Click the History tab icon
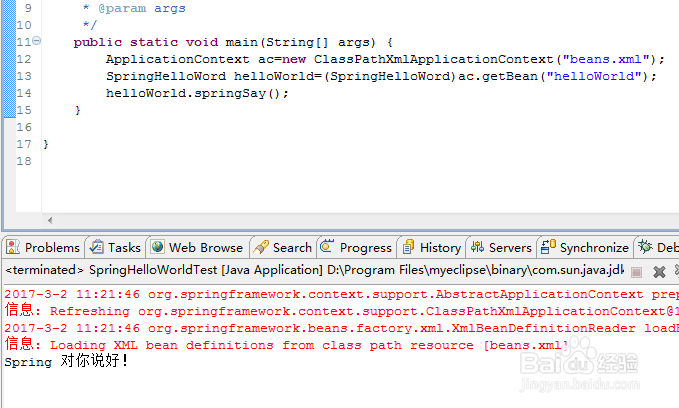This screenshot has width=679, height=408. (x=408, y=247)
